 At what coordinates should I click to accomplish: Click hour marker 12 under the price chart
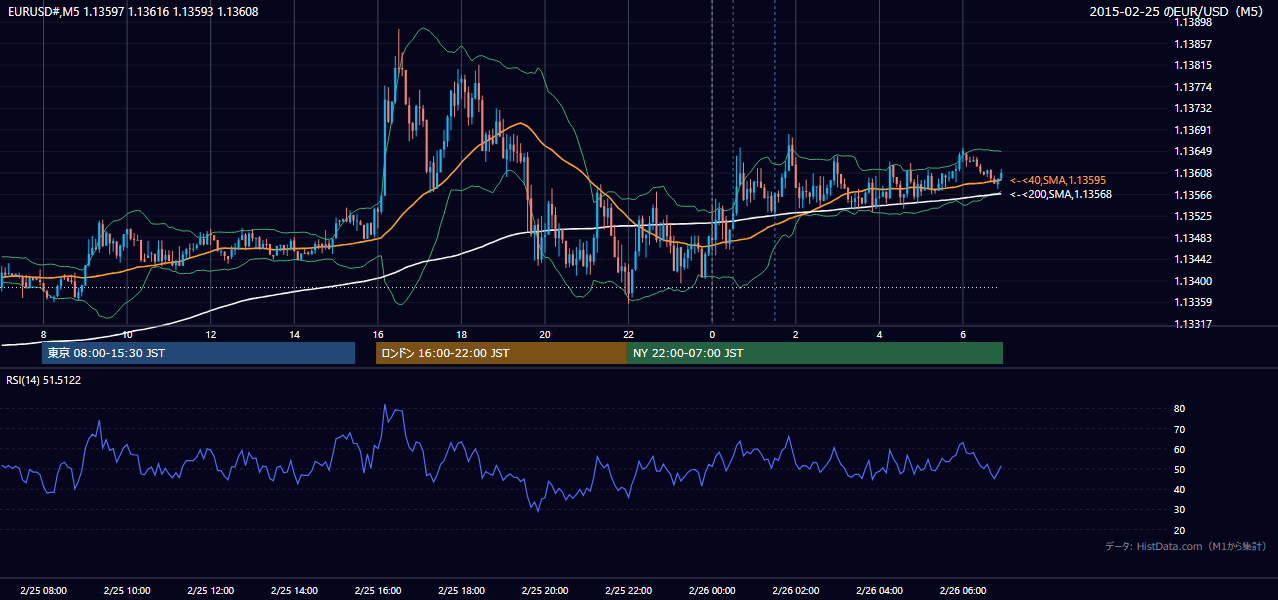(211, 334)
